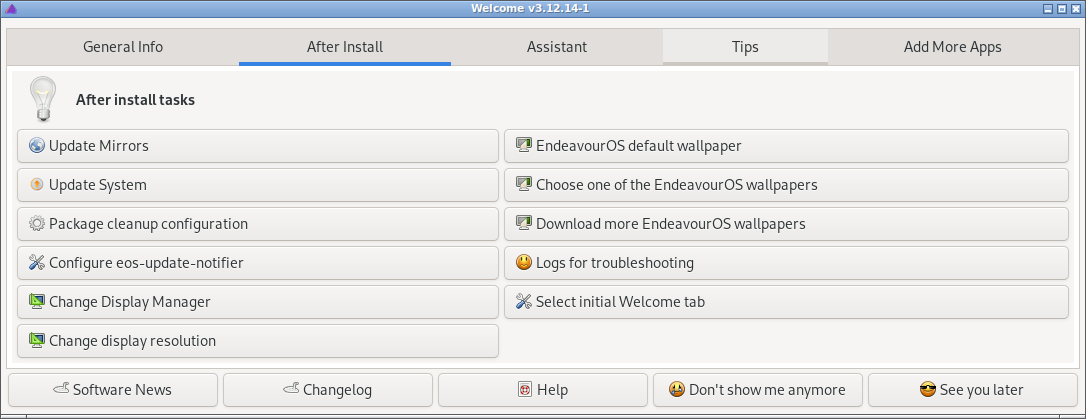Click the orange arrow icon on Update System
This screenshot has height=419, width=1086.
37,185
